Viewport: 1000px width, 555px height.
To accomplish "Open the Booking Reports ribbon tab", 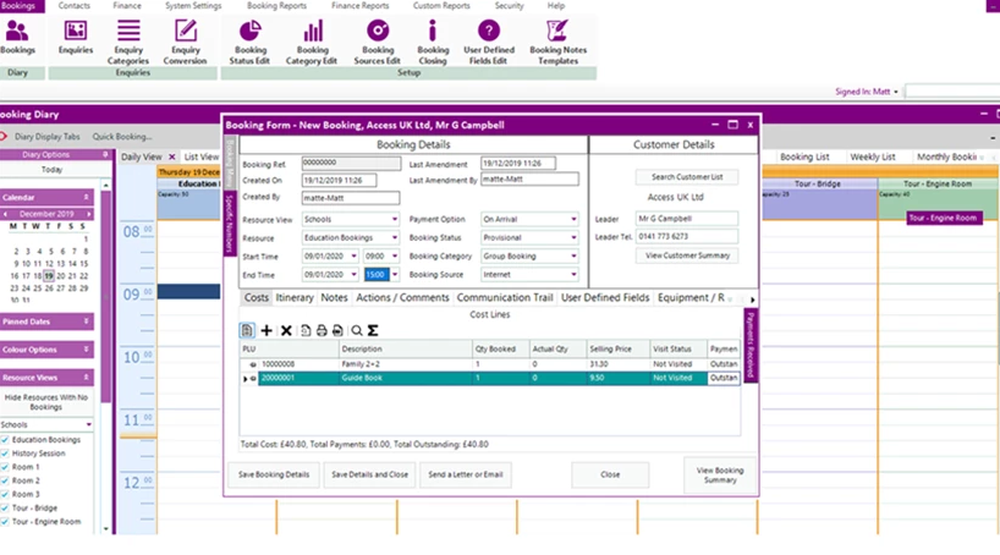I will coord(277,6).
